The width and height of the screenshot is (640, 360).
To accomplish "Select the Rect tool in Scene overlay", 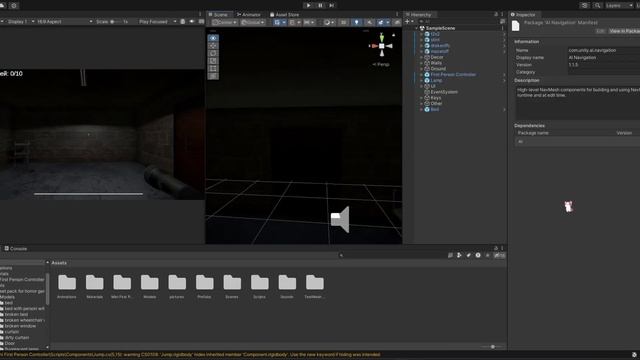I will [213, 69].
